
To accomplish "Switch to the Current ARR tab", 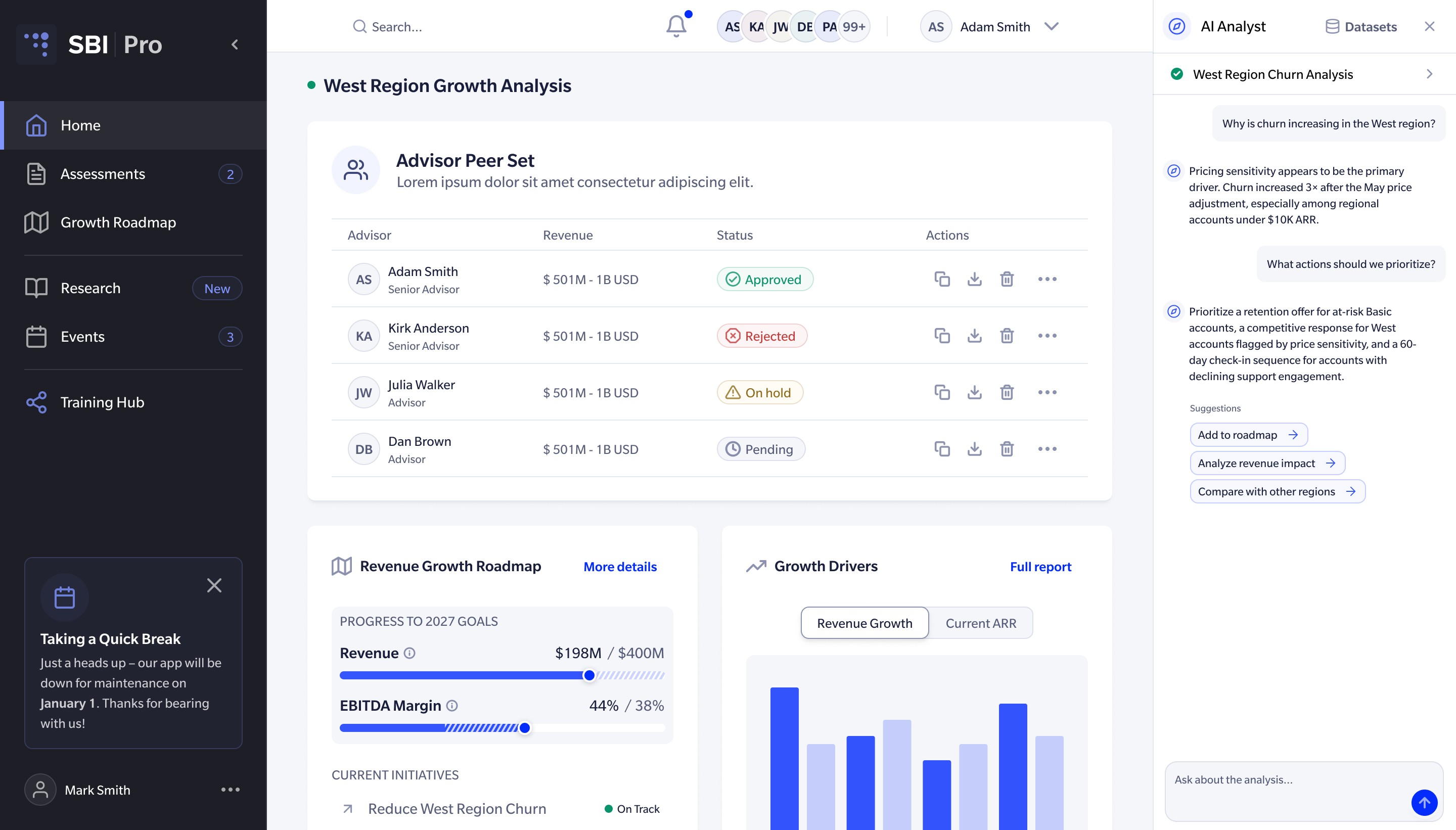I will point(981,623).
